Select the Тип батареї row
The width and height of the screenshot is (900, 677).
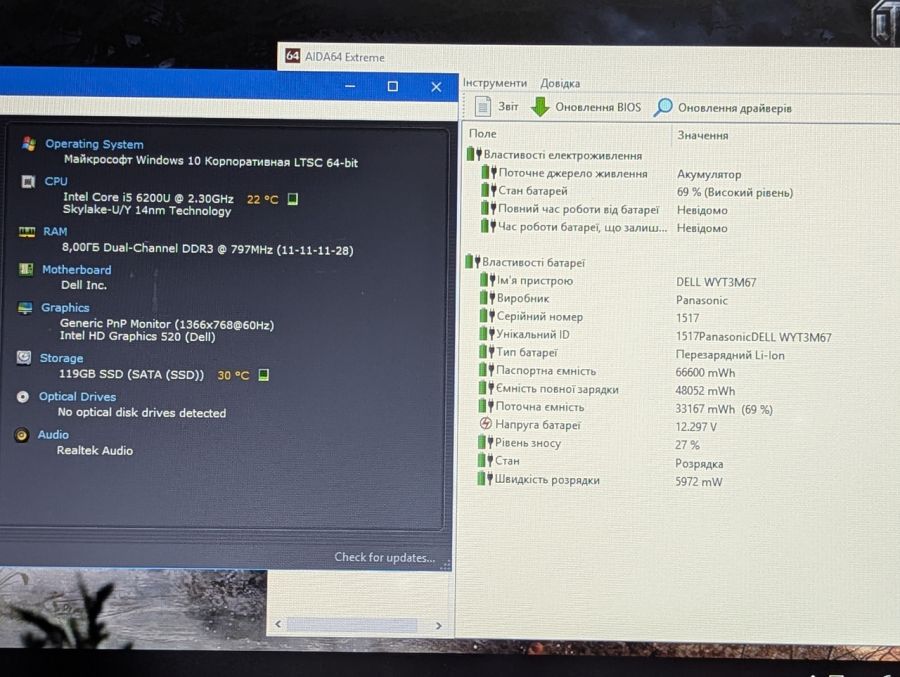coord(631,353)
